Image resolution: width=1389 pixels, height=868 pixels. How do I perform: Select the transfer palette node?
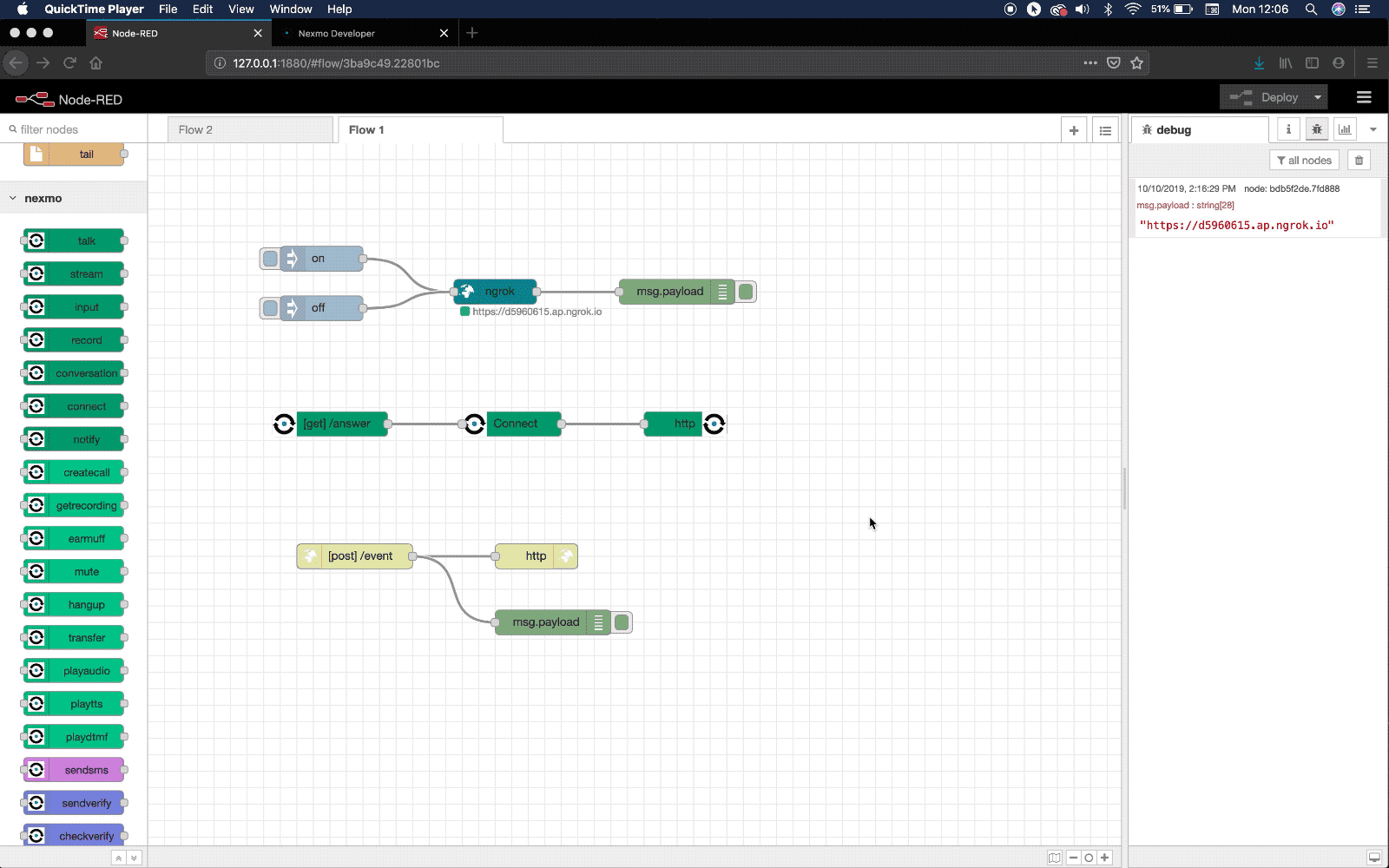click(74, 638)
